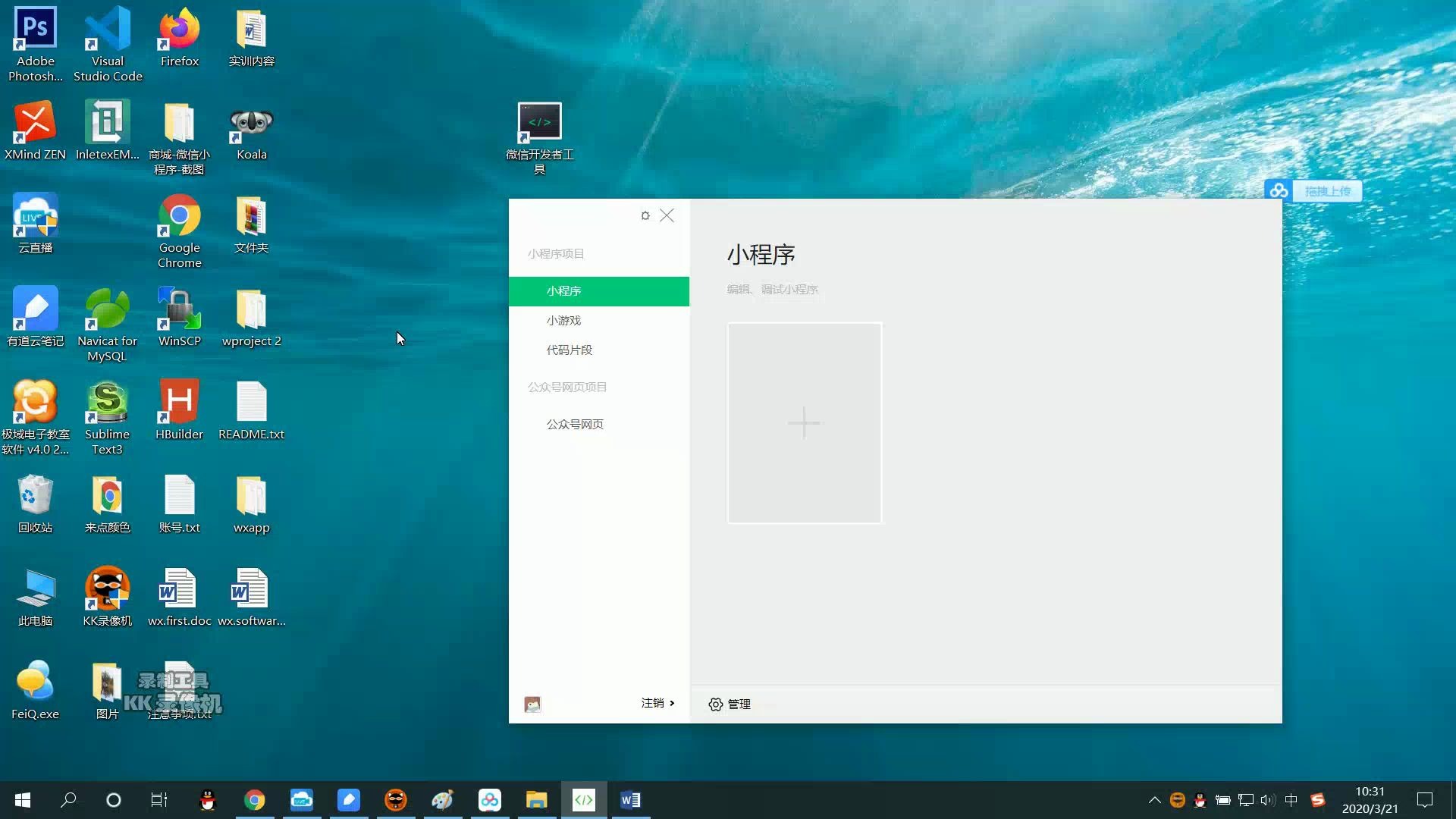Switch to WeChat DevTools taskbar button
Viewport: 1456px width, 819px height.
584,800
